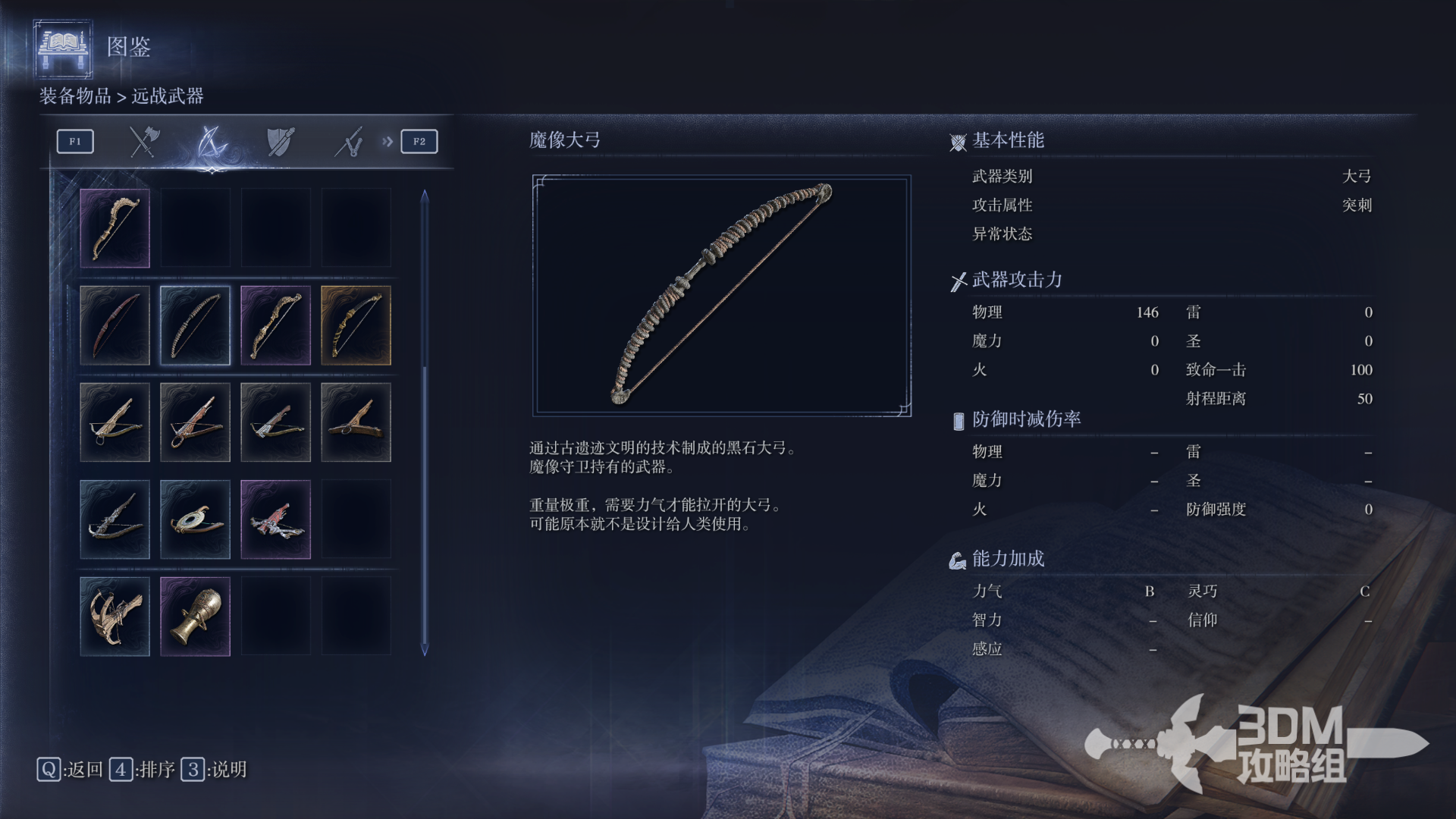Screen dimensions: 1456x819
Task: Choose the purple-framed red crossbow
Action: 275,519
